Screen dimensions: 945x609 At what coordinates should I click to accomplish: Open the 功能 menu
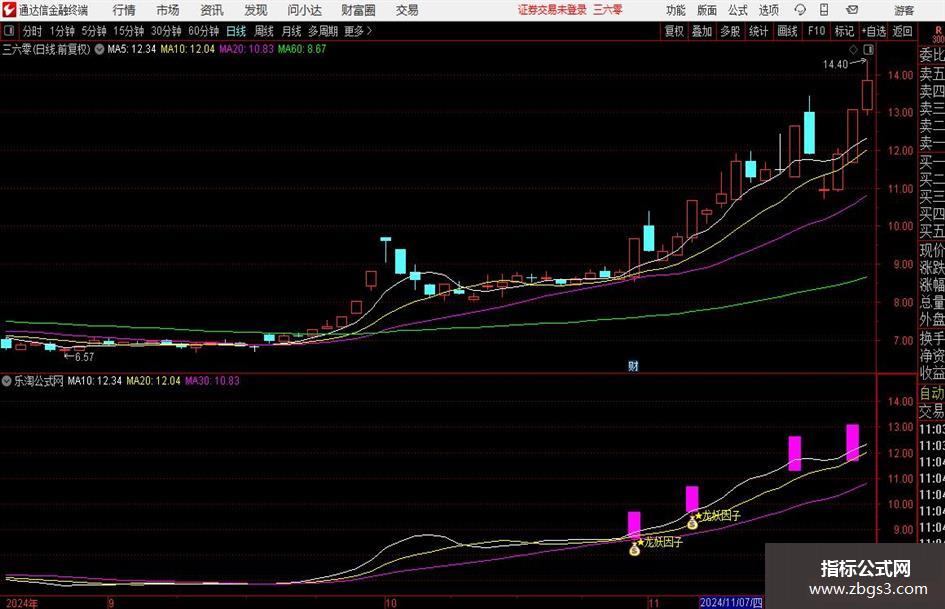(x=676, y=10)
